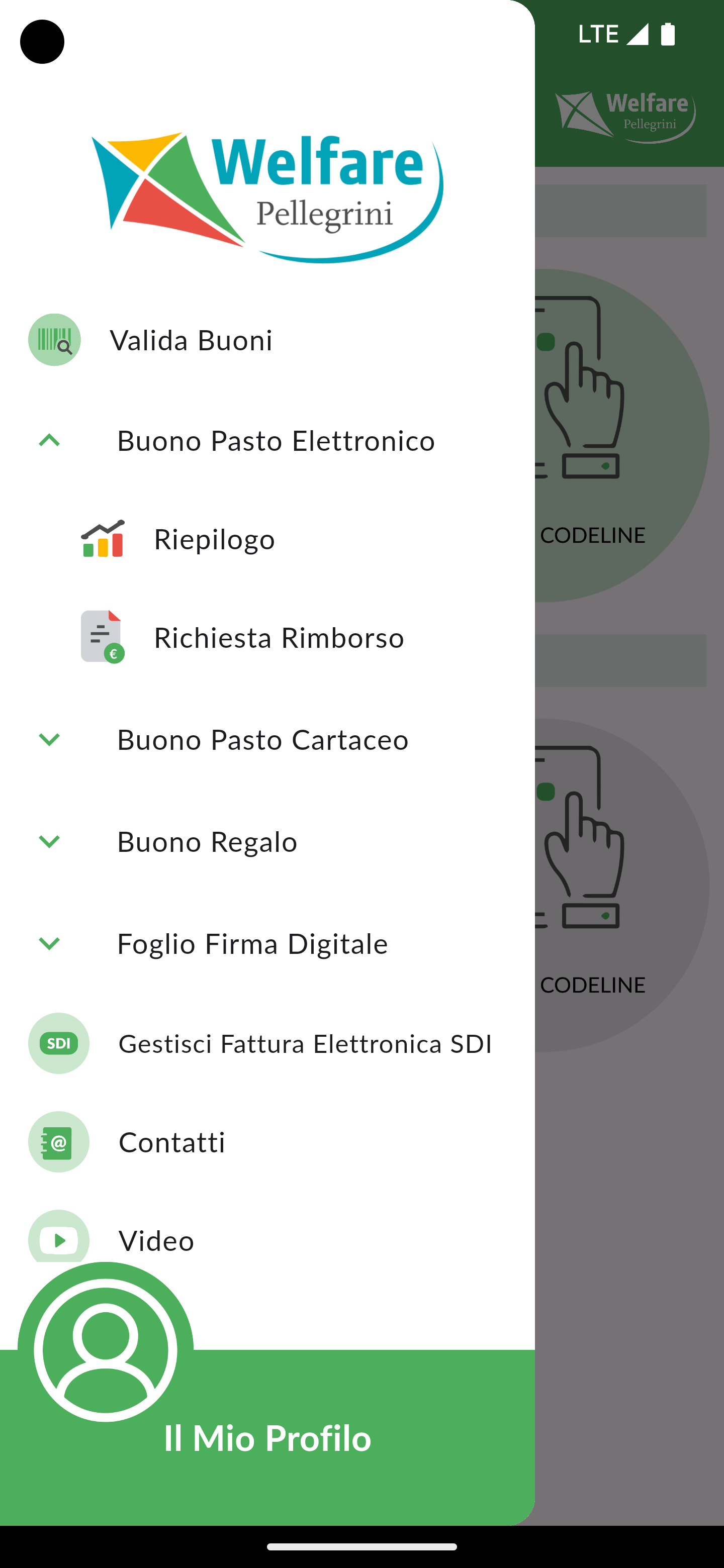This screenshot has width=724, height=1568.
Task: Open the Riepilogo chart icon
Action: click(x=102, y=538)
